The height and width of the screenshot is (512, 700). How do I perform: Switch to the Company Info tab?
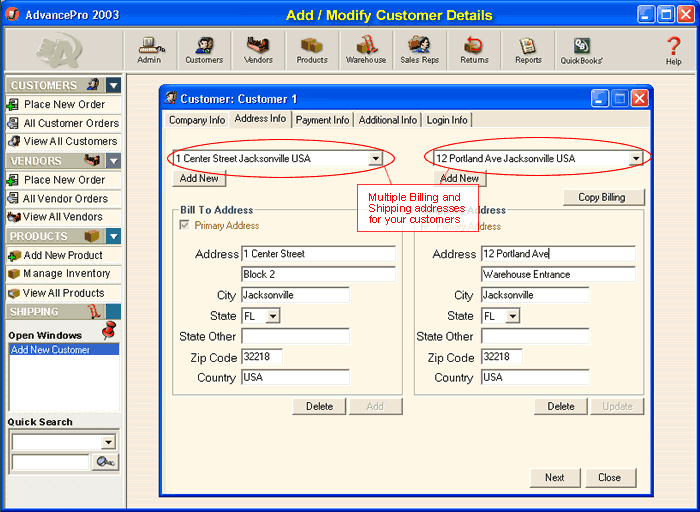point(197,120)
